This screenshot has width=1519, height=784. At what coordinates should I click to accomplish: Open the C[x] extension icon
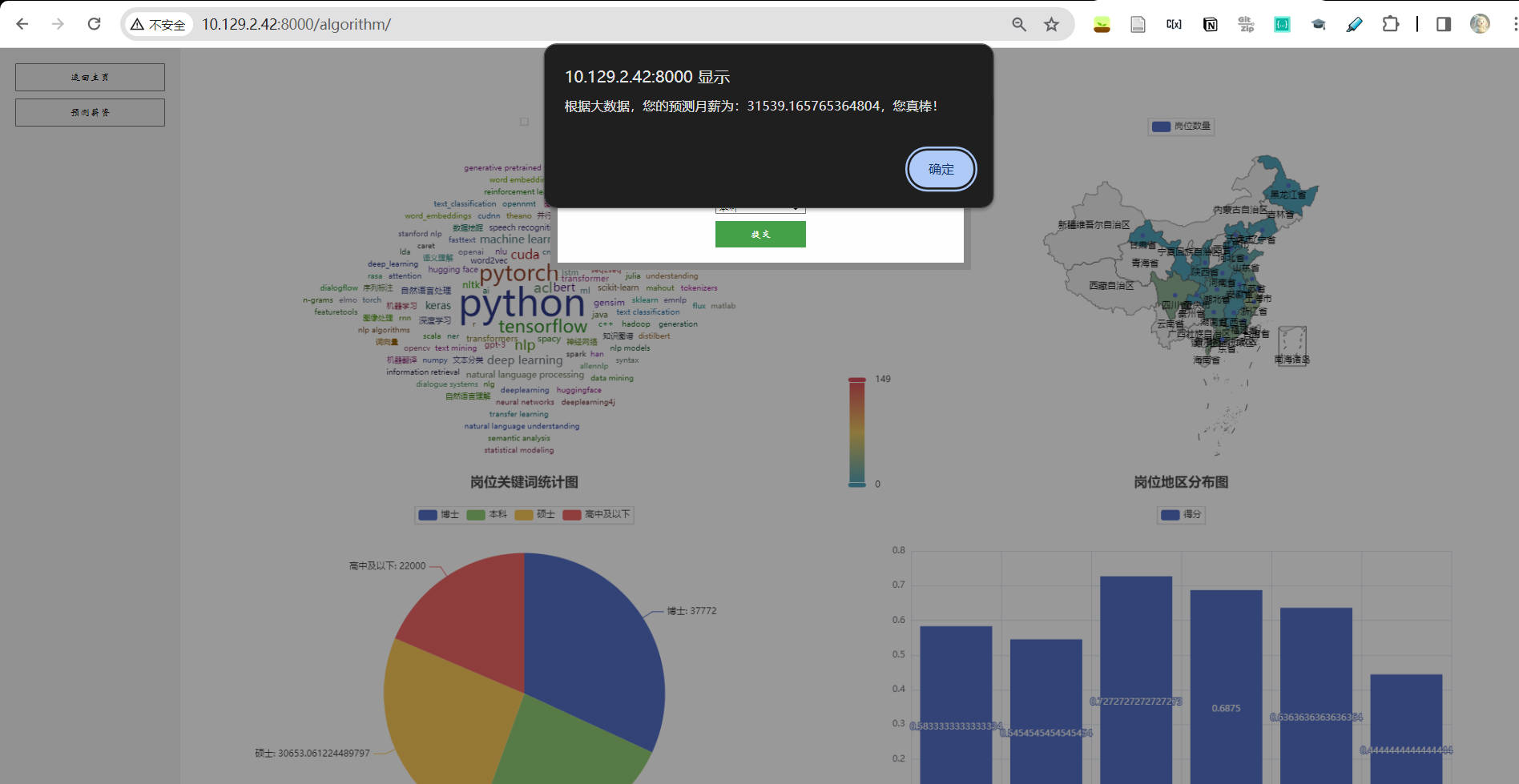1174,24
